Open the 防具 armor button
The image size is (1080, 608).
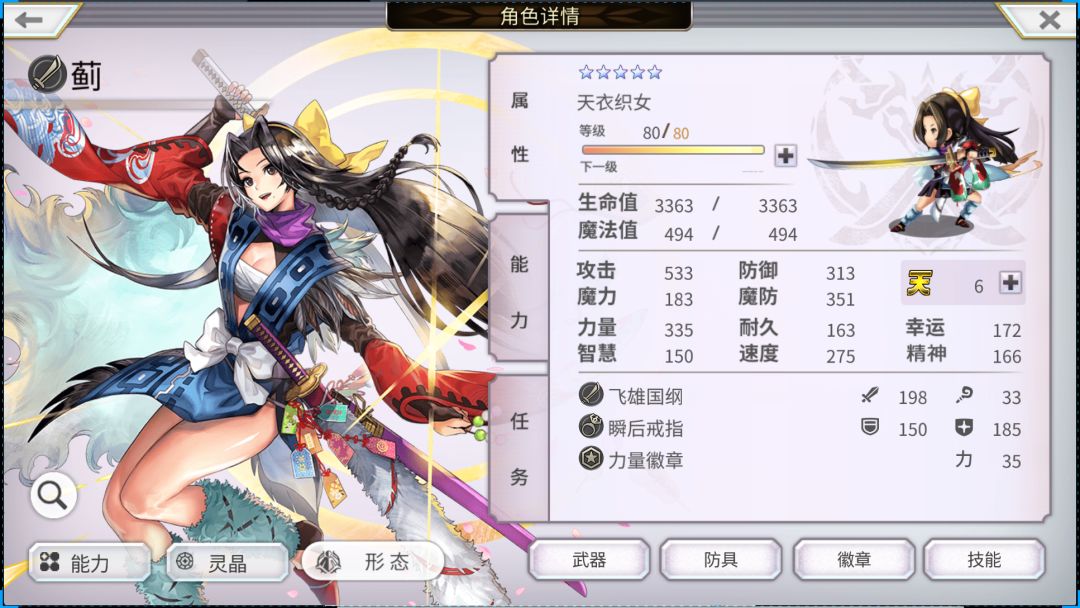click(721, 560)
